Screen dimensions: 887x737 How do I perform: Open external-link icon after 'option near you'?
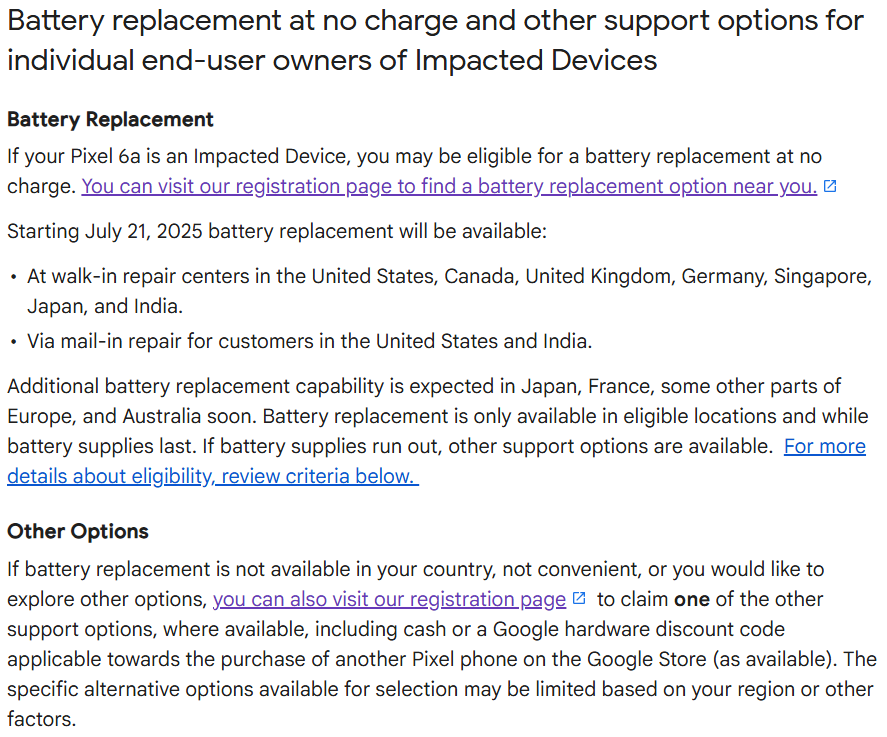830,187
